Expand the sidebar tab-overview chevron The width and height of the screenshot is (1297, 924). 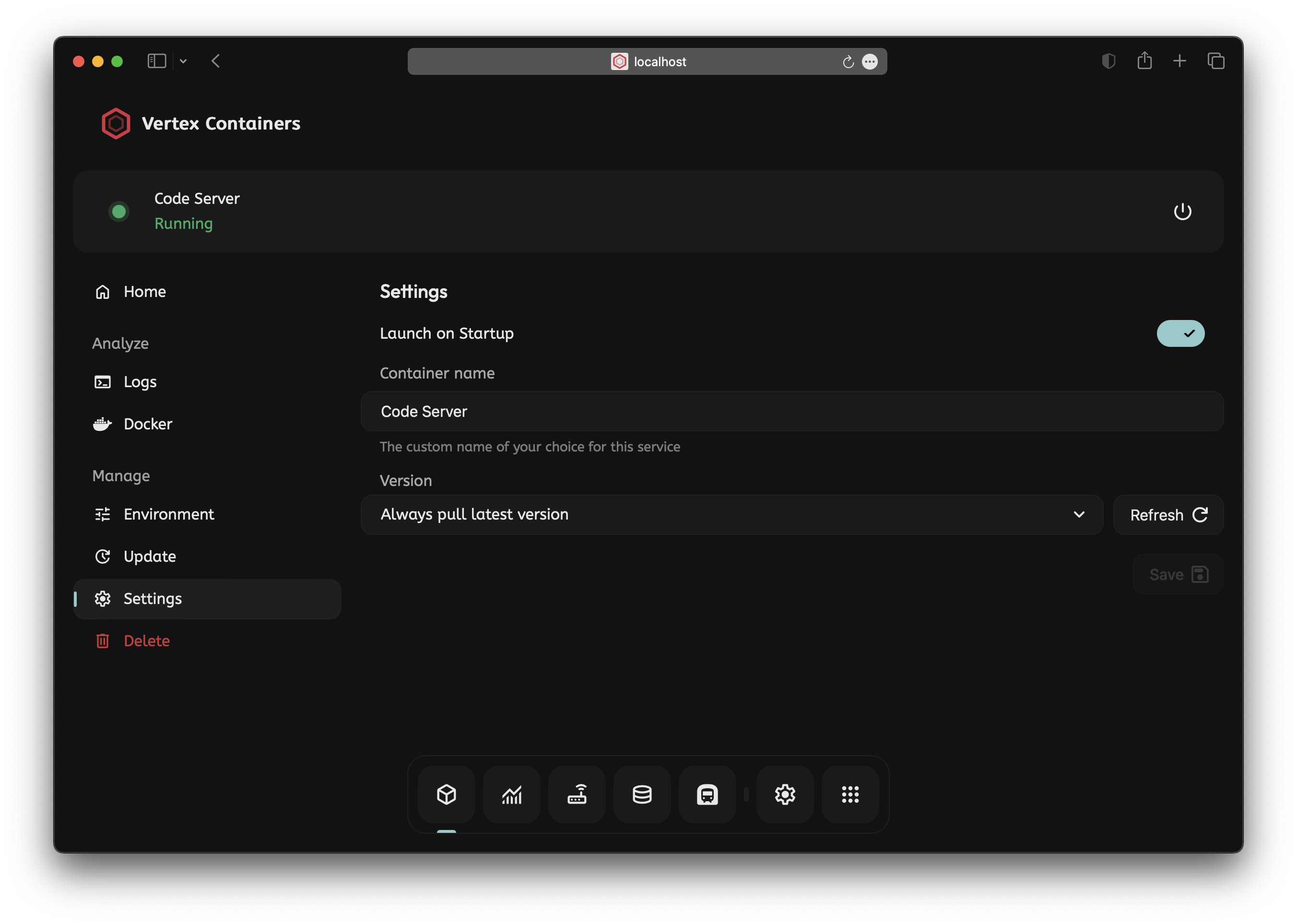tap(183, 61)
